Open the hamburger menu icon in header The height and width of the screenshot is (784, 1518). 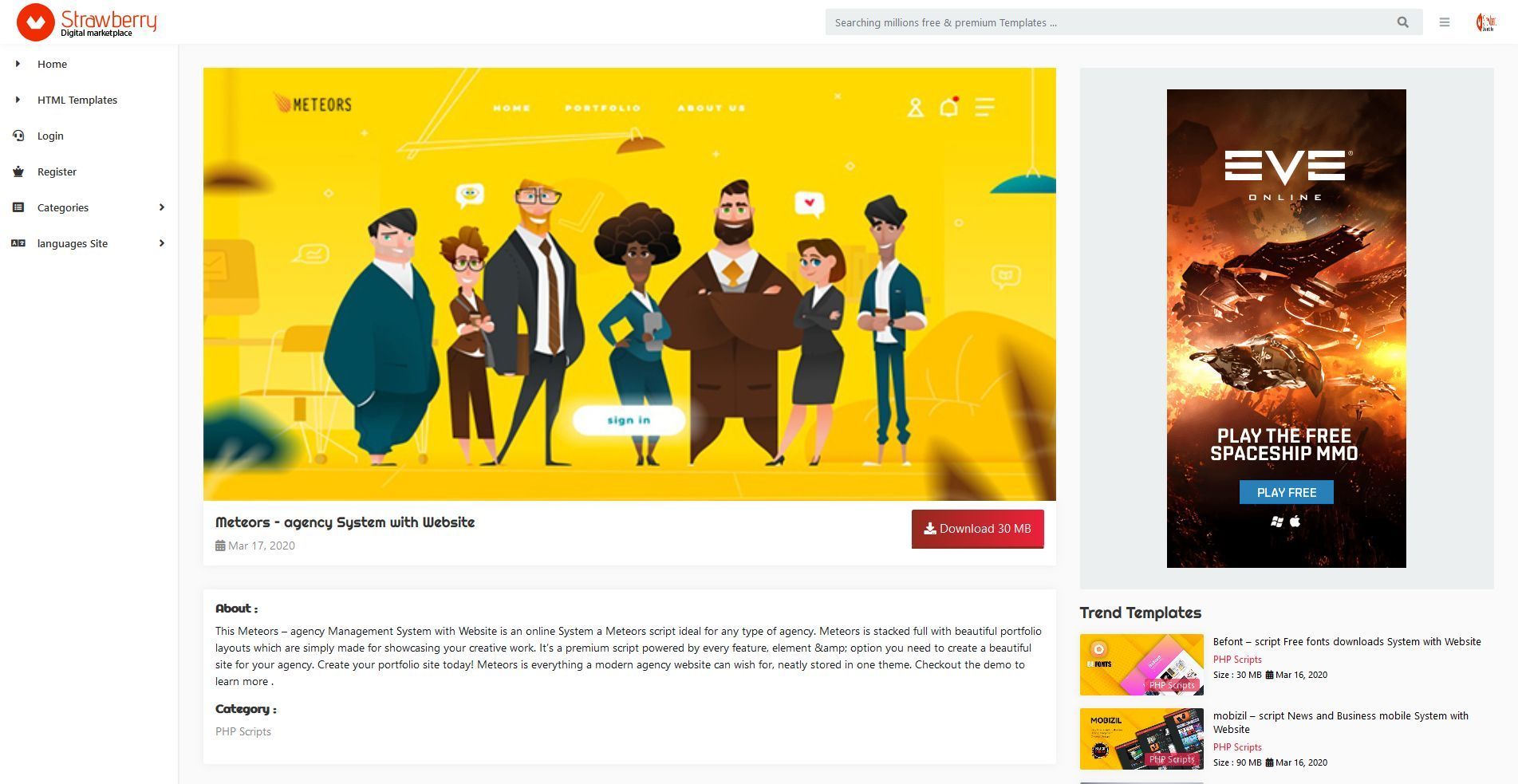[1445, 22]
